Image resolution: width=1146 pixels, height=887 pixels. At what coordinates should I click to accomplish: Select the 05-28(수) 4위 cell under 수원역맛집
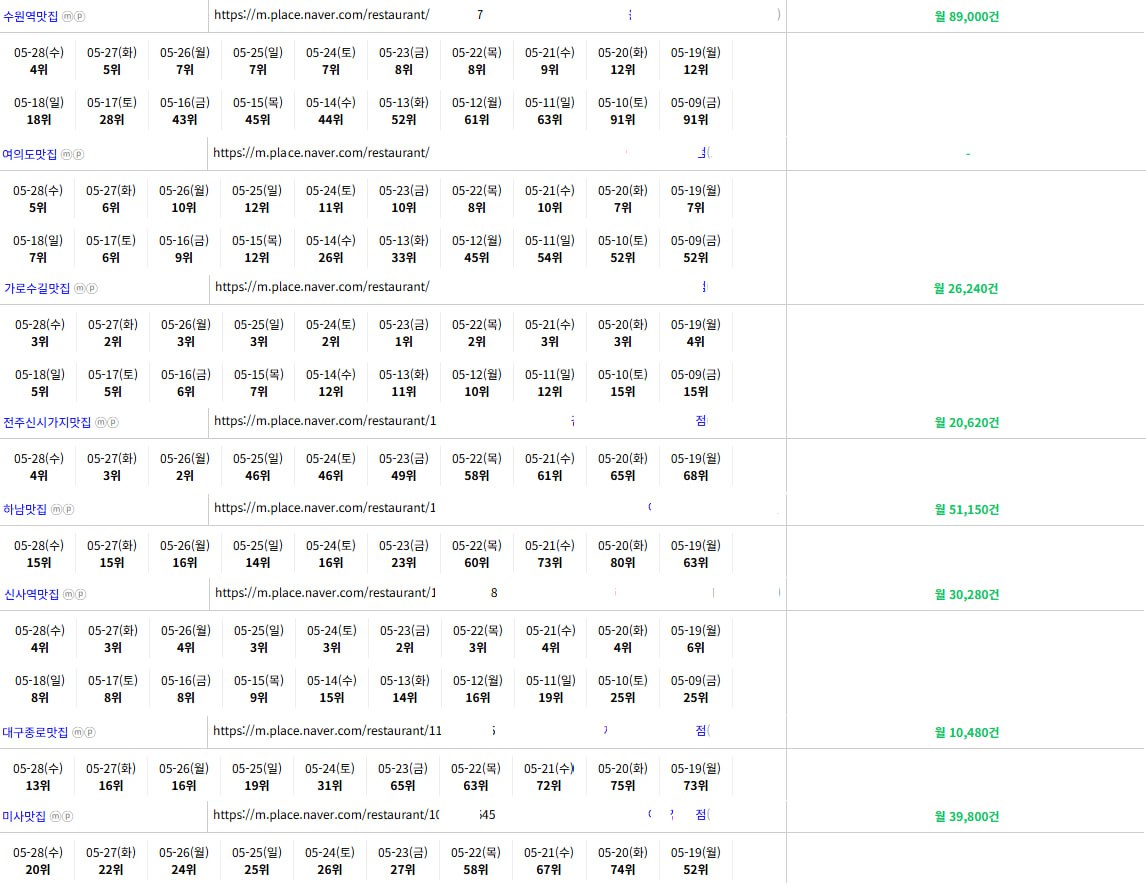coord(39,61)
